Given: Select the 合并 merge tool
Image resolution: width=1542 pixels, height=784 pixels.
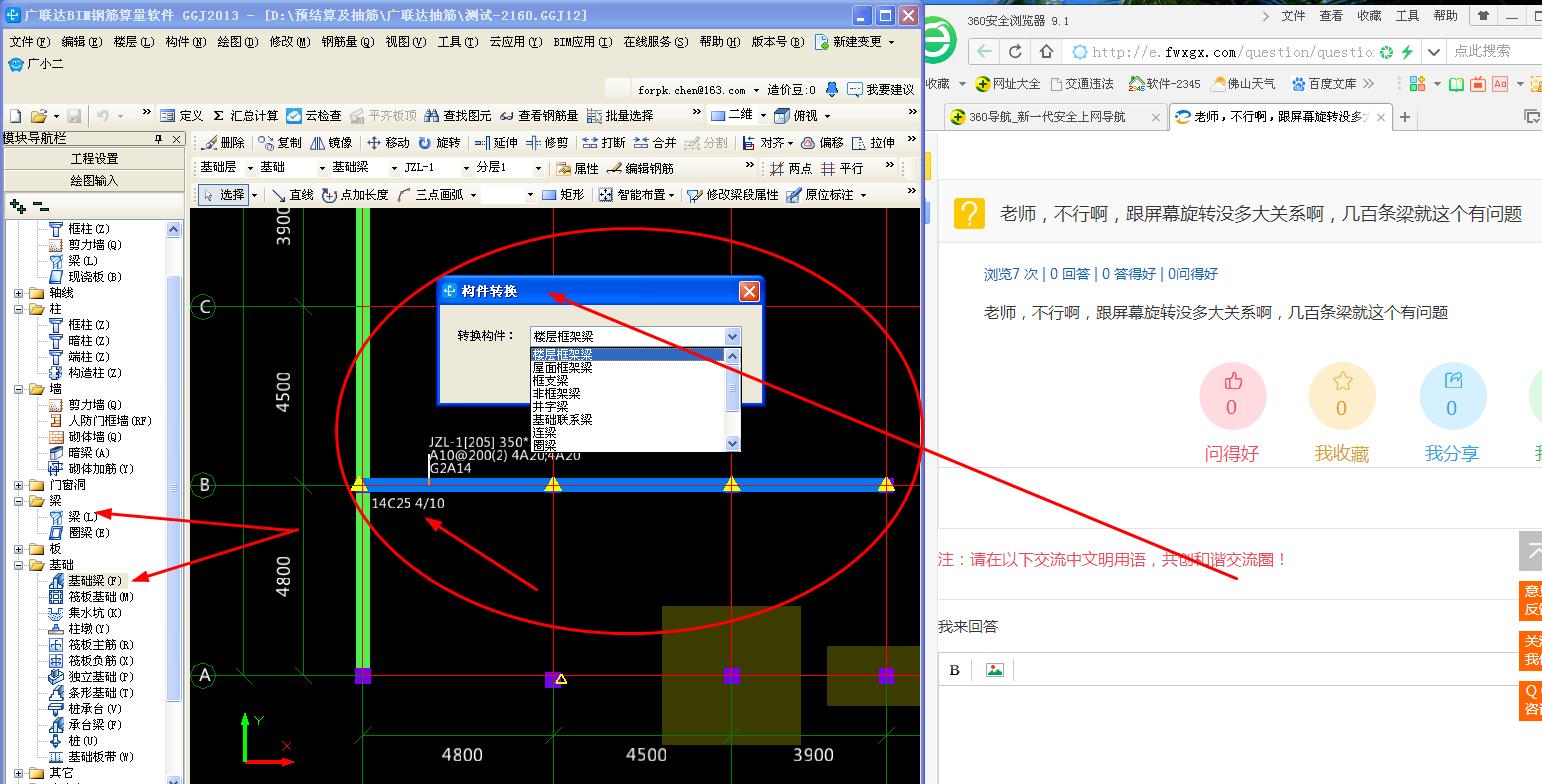Looking at the screenshot, I should pyautogui.click(x=655, y=143).
